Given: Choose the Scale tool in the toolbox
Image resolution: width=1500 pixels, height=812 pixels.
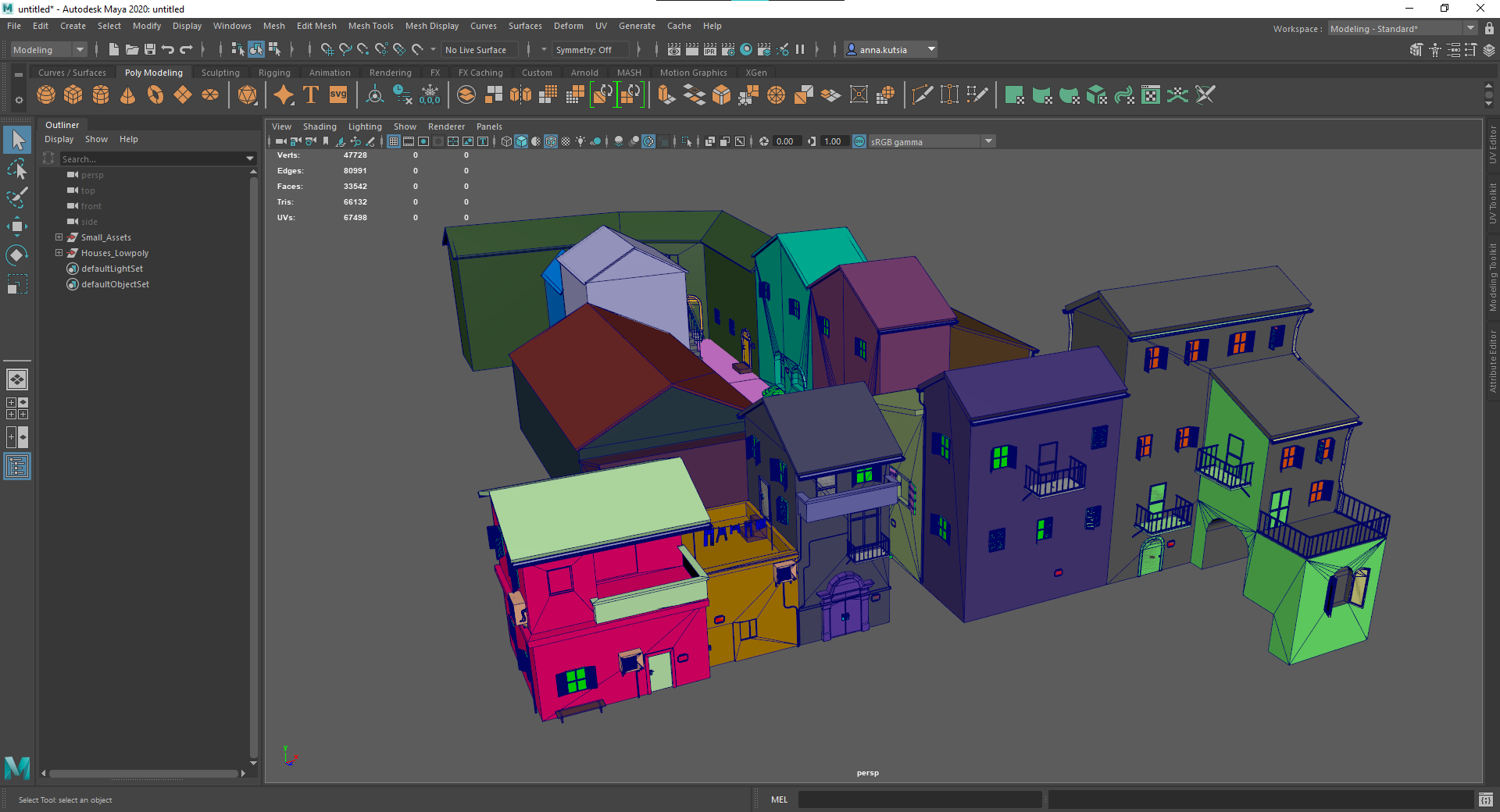Looking at the screenshot, I should click(17, 284).
